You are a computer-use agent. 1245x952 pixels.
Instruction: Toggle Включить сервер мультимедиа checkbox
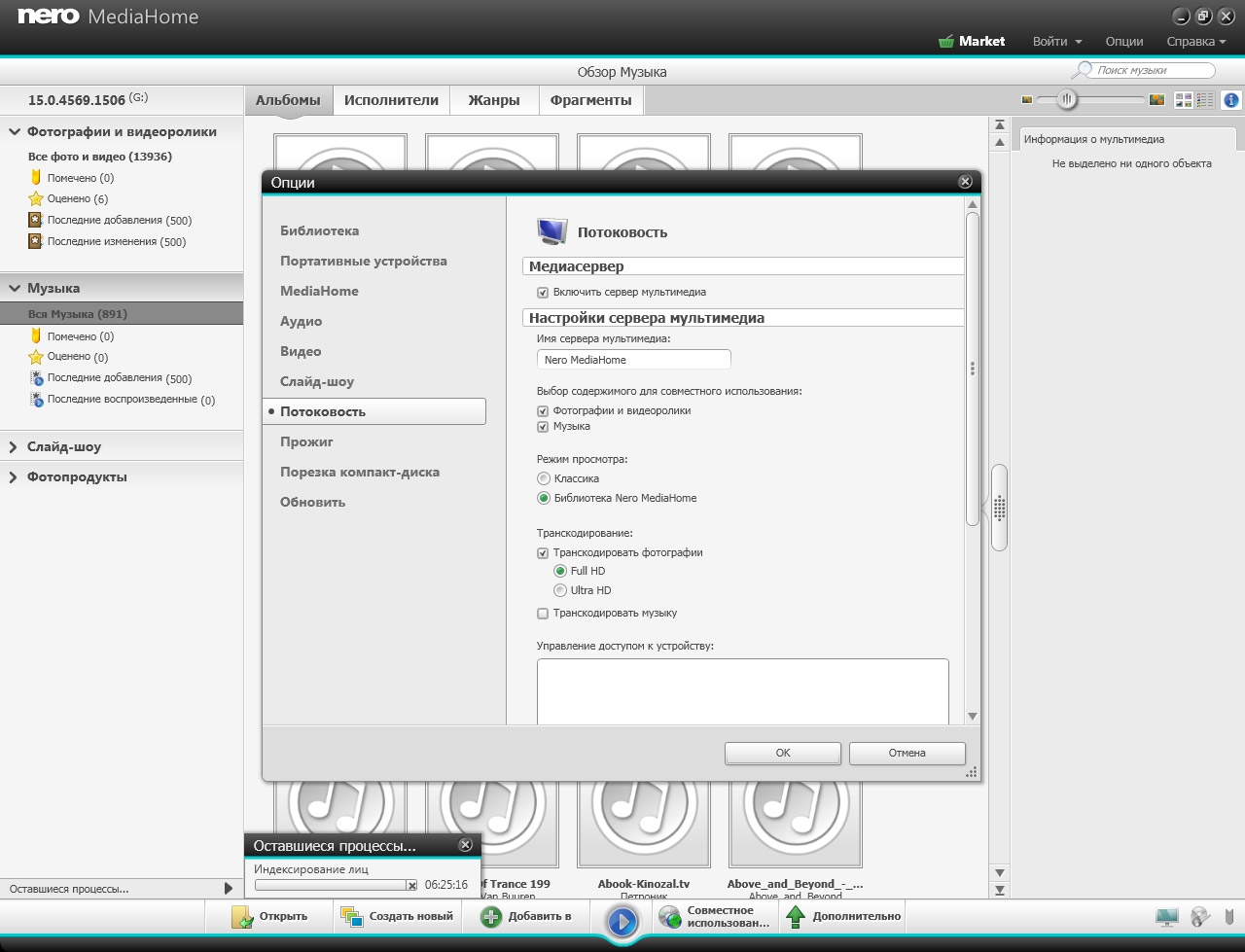543,292
